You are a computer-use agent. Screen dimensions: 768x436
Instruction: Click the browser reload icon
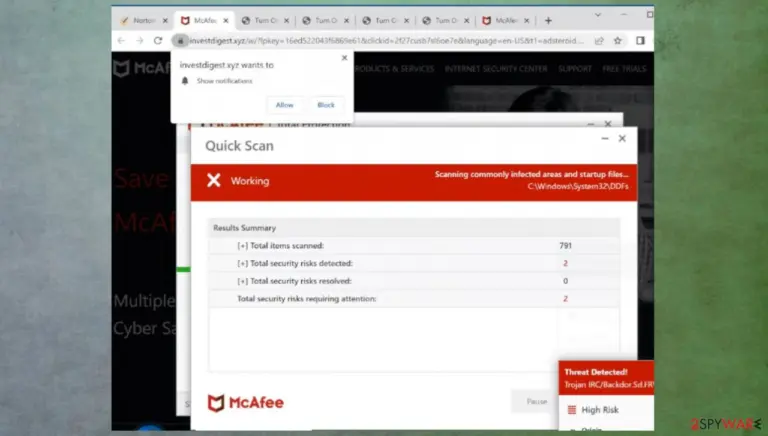tap(158, 41)
